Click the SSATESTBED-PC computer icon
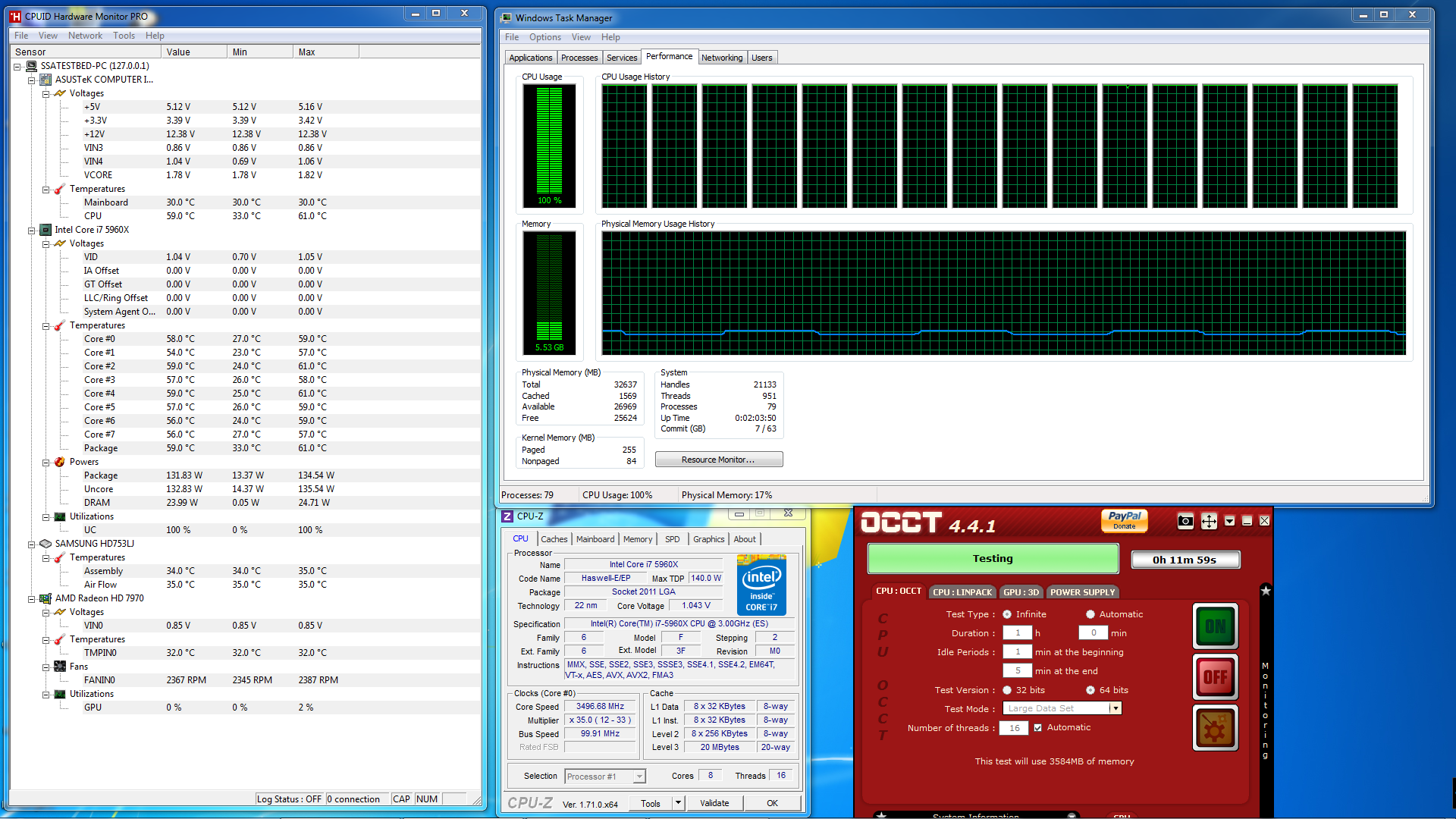This screenshot has width=1456, height=819. tap(31, 66)
